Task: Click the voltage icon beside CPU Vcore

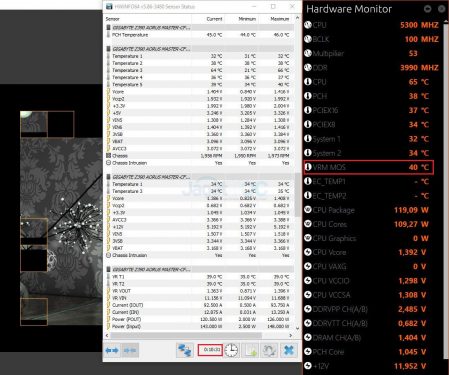Action: pos(308,252)
